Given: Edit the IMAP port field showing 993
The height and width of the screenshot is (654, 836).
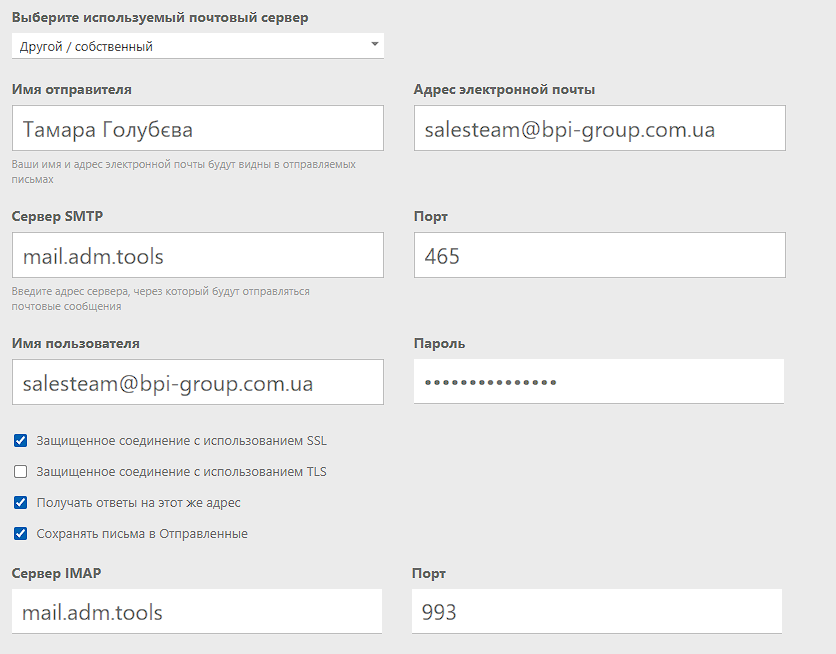Looking at the screenshot, I should tap(597, 611).
